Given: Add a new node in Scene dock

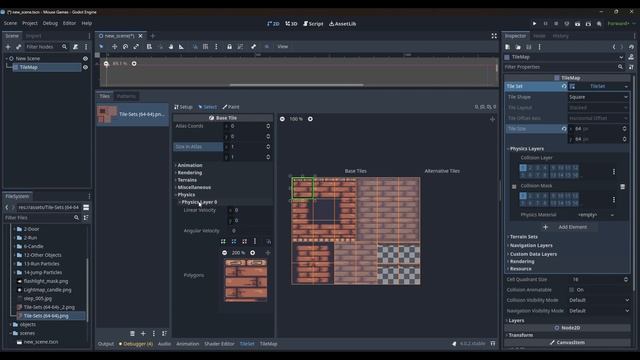Looking at the screenshot, I should point(8,47).
